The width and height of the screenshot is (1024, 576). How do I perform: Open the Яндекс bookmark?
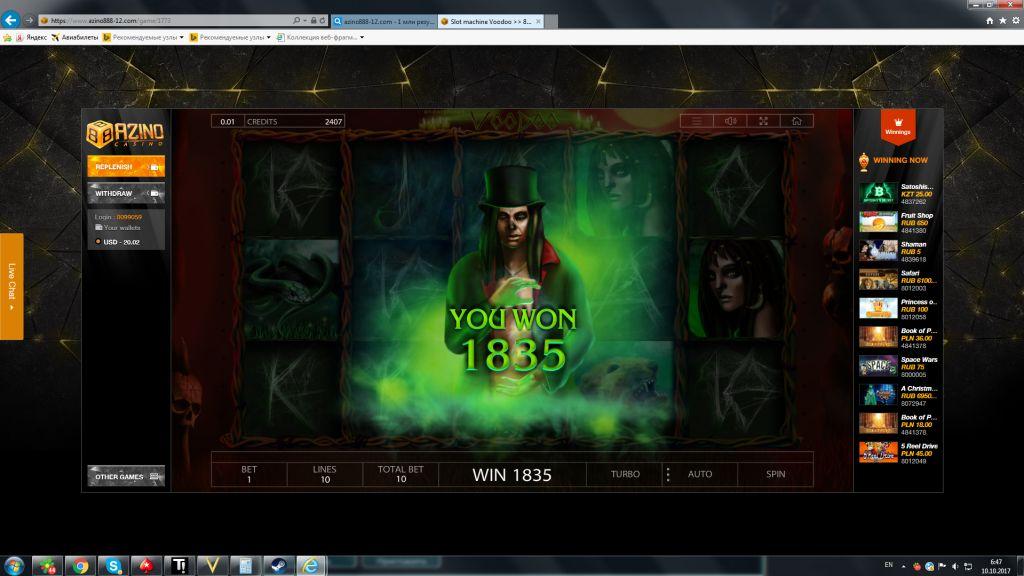click(x=31, y=37)
